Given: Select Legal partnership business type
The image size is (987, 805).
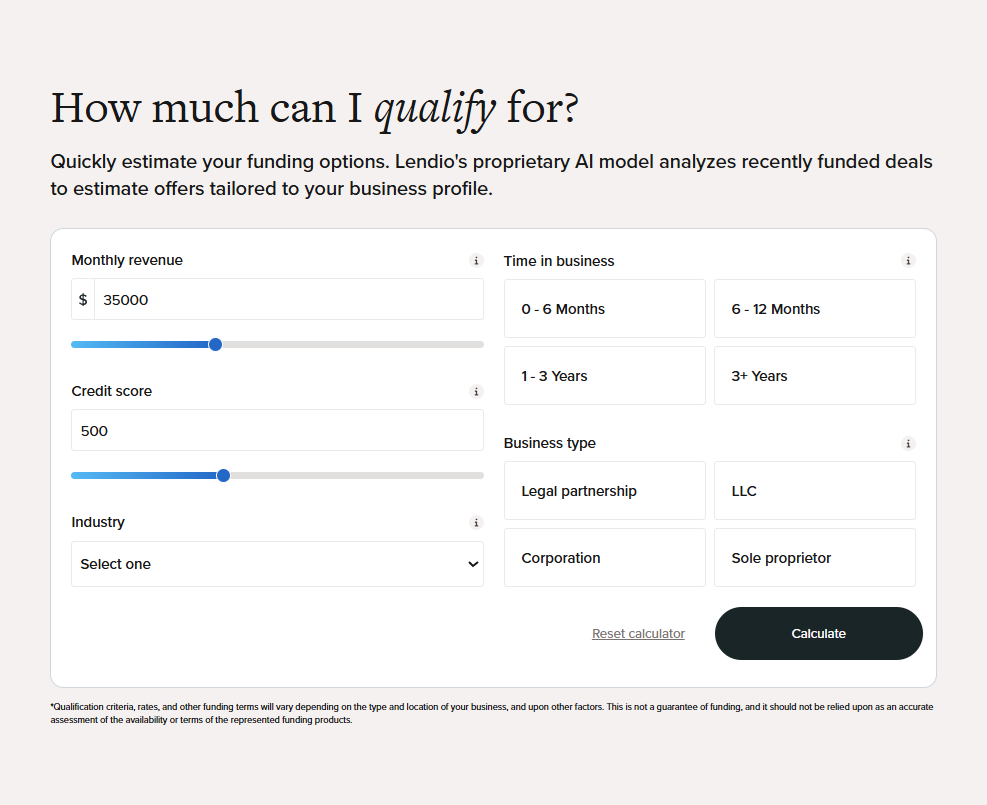Looking at the screenshot, I should 604,491.
